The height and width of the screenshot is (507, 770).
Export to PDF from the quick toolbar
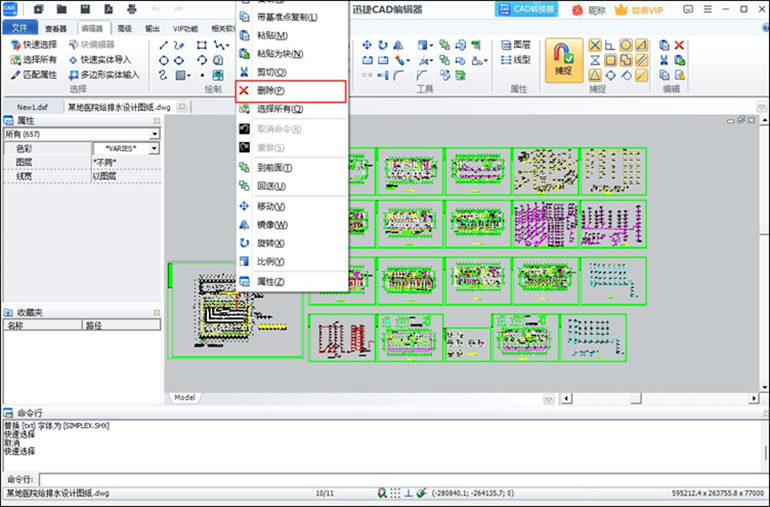click(x=109, y=9)
